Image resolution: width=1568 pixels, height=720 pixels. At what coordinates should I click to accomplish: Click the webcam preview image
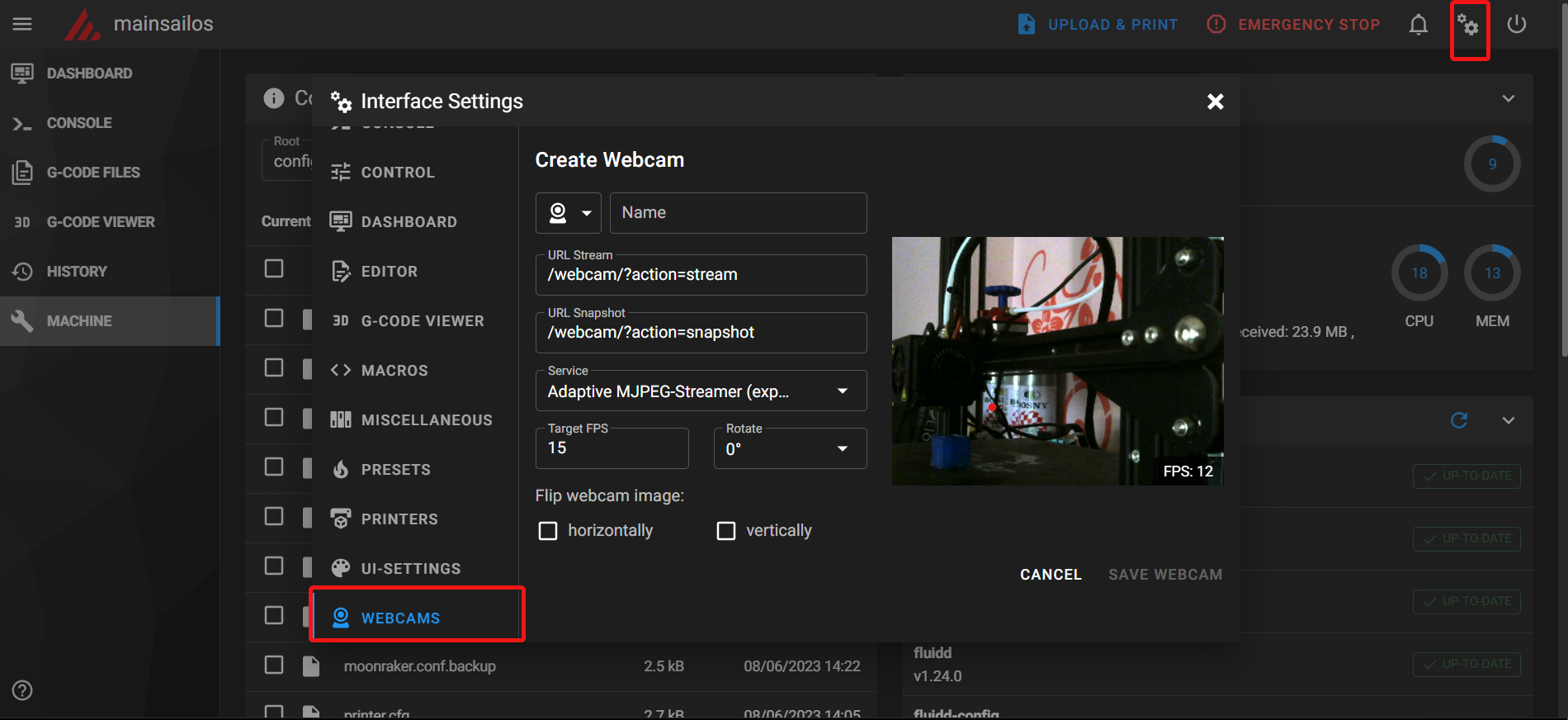point(1058,361)
